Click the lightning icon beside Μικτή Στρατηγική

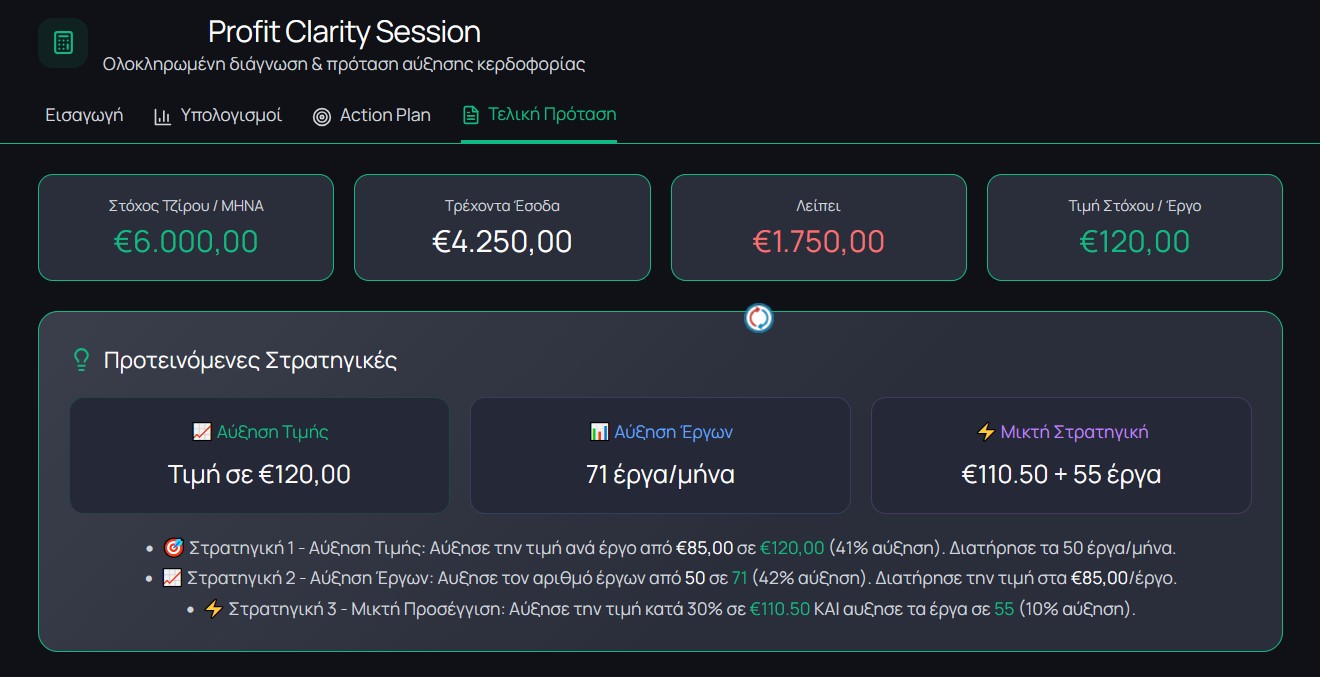click(986, 432)
